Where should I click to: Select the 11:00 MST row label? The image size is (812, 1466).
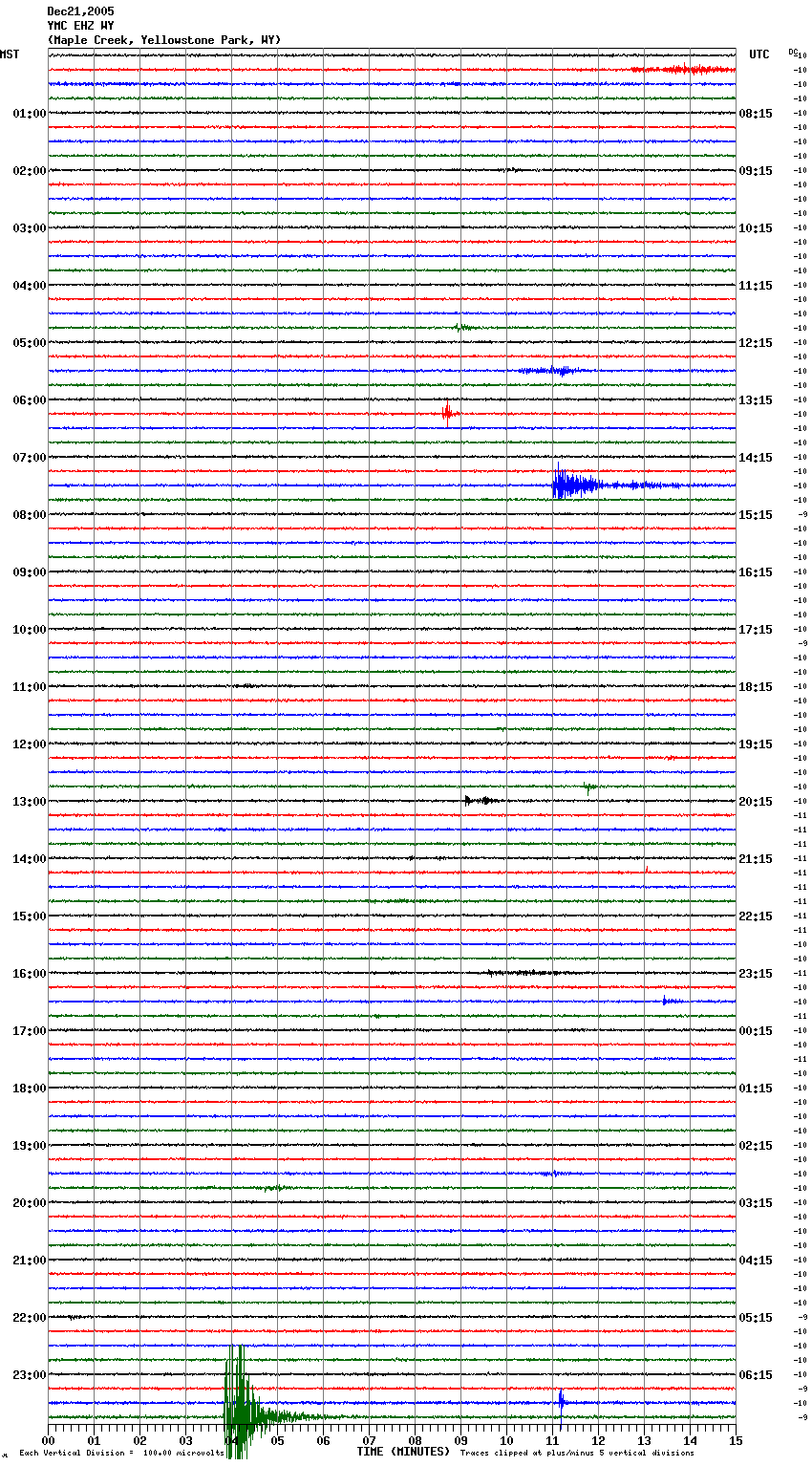click(30, 687)
